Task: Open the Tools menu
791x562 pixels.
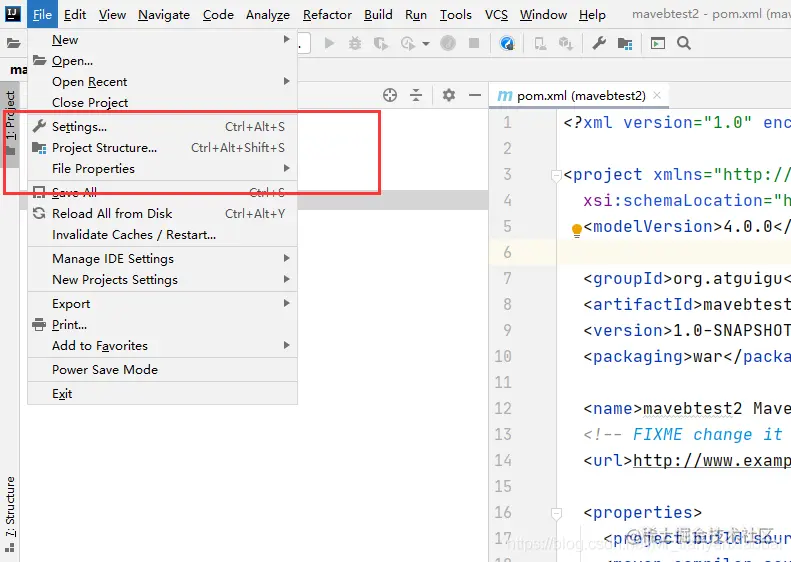Action: point(456,15)
